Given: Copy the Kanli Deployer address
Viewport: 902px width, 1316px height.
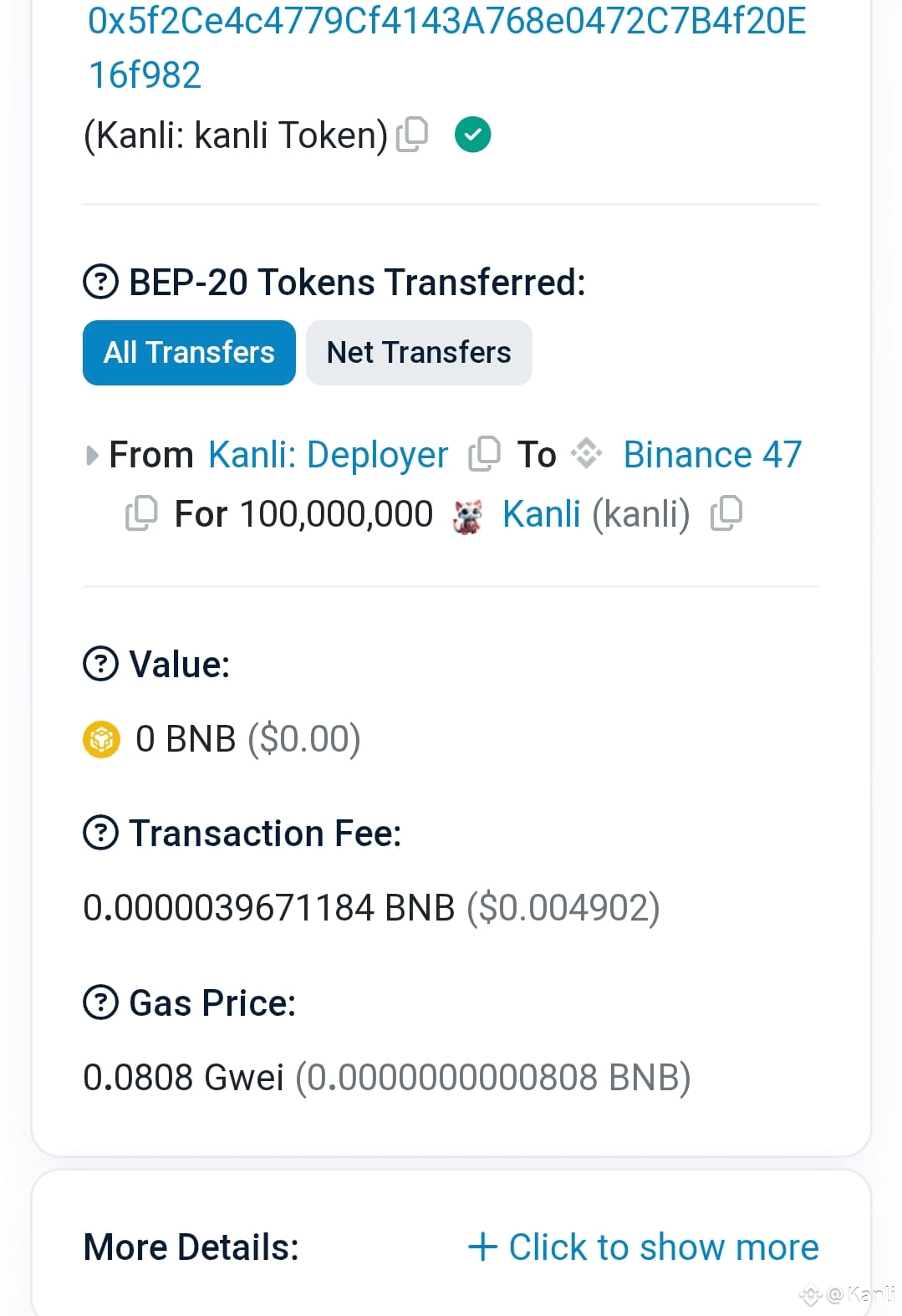Looking at the screenshot, I should (x=485, y=454).
